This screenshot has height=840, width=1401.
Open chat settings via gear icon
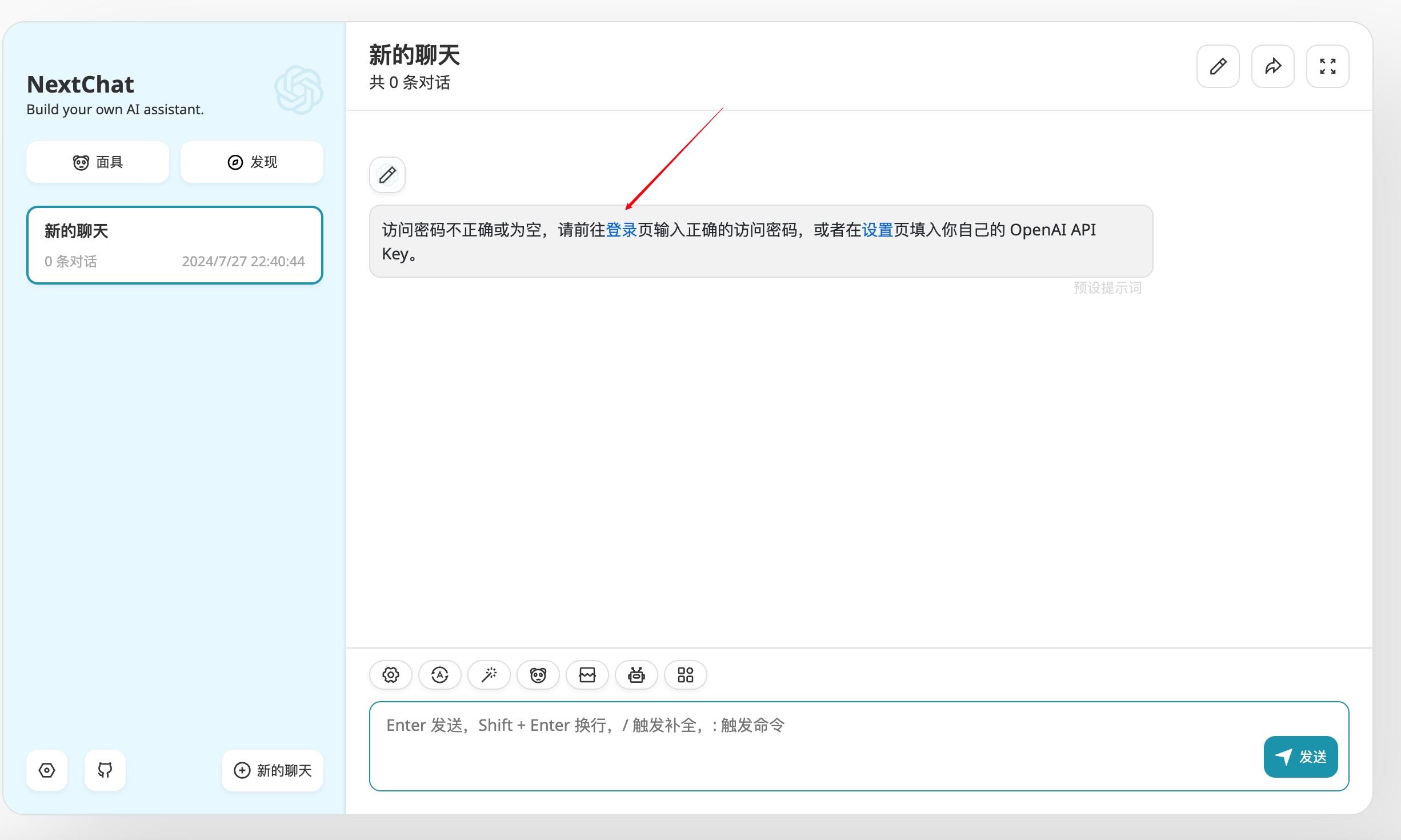click(x=390, y=675)
